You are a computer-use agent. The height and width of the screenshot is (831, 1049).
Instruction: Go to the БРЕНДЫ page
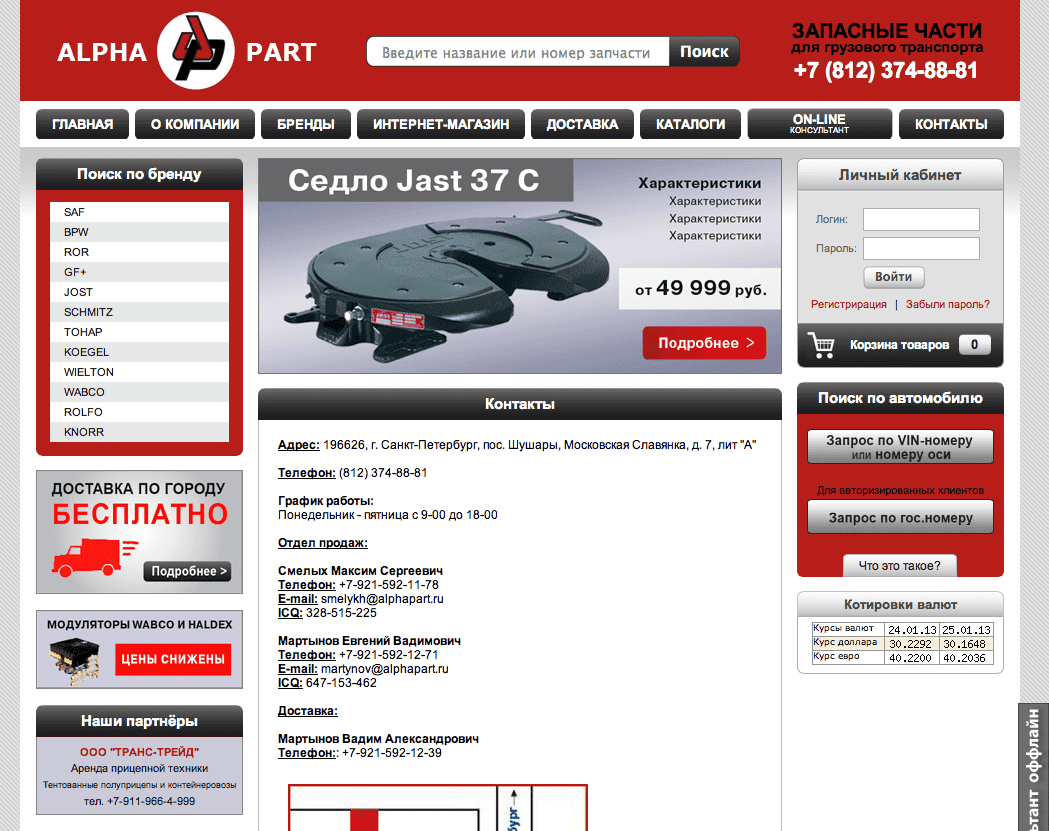[306, 124]
